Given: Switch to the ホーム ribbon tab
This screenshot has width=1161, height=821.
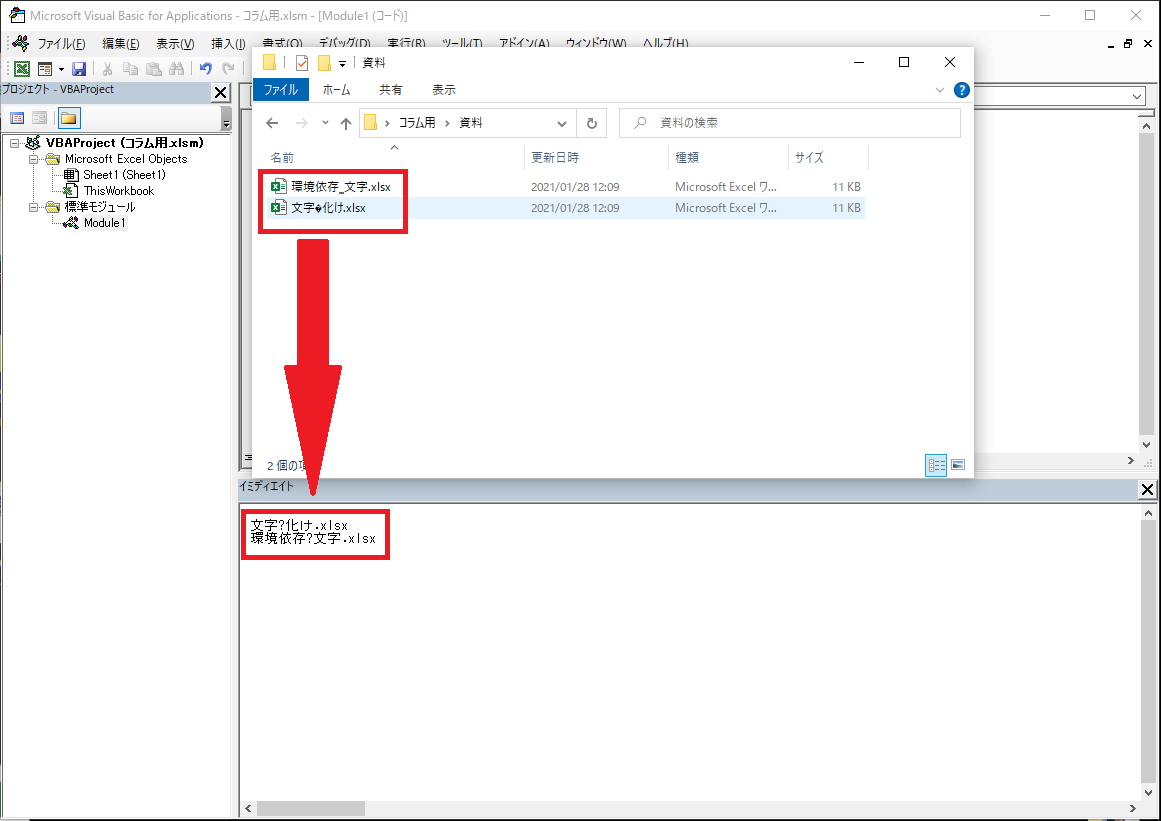Looking at the screenshot, I should click(336, 90).
